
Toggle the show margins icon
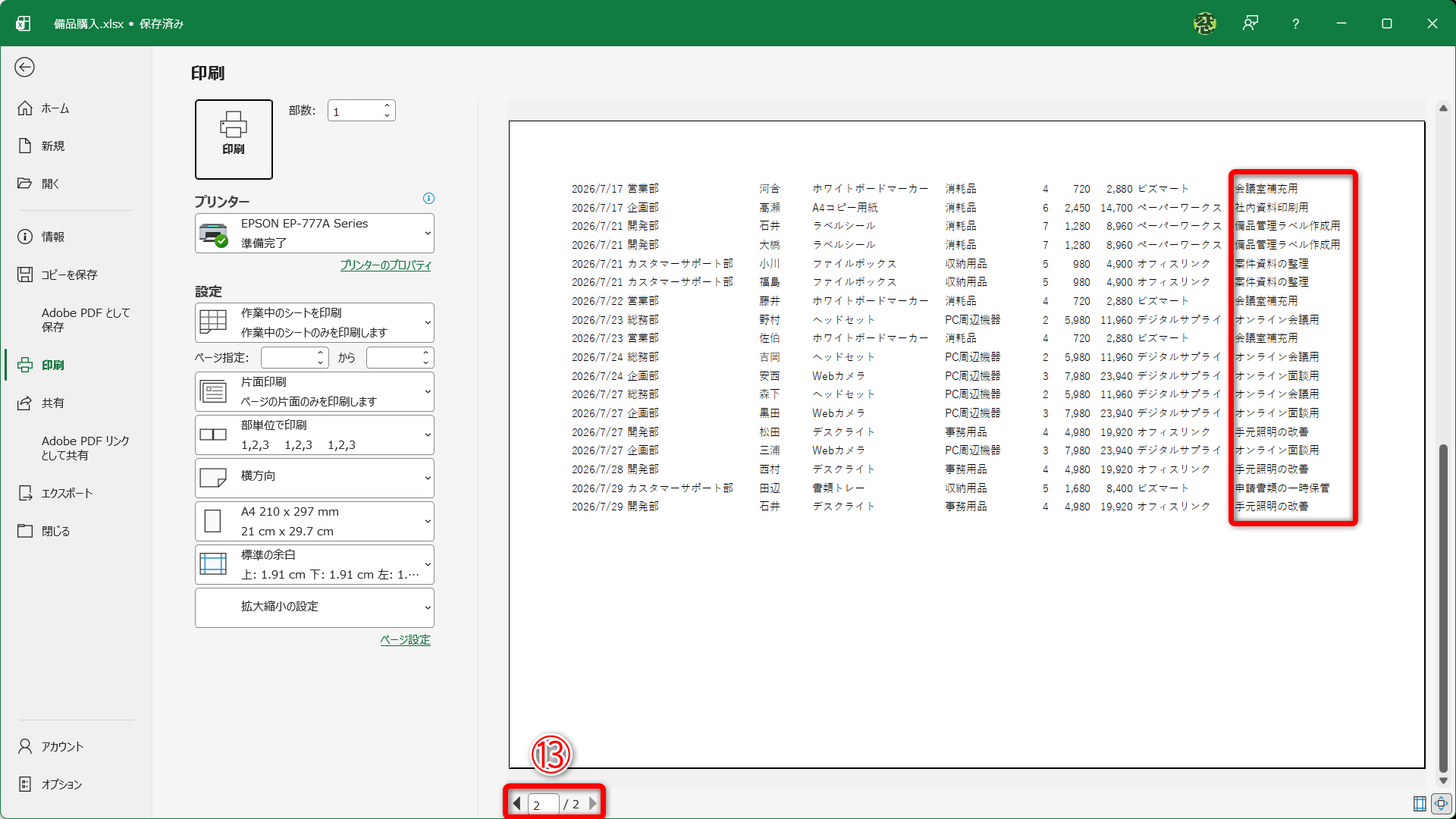(x=1420, y=804)
